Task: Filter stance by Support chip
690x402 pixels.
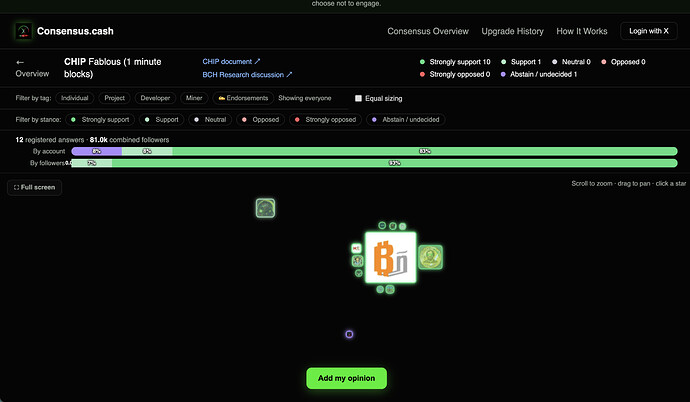Action: 161,120
